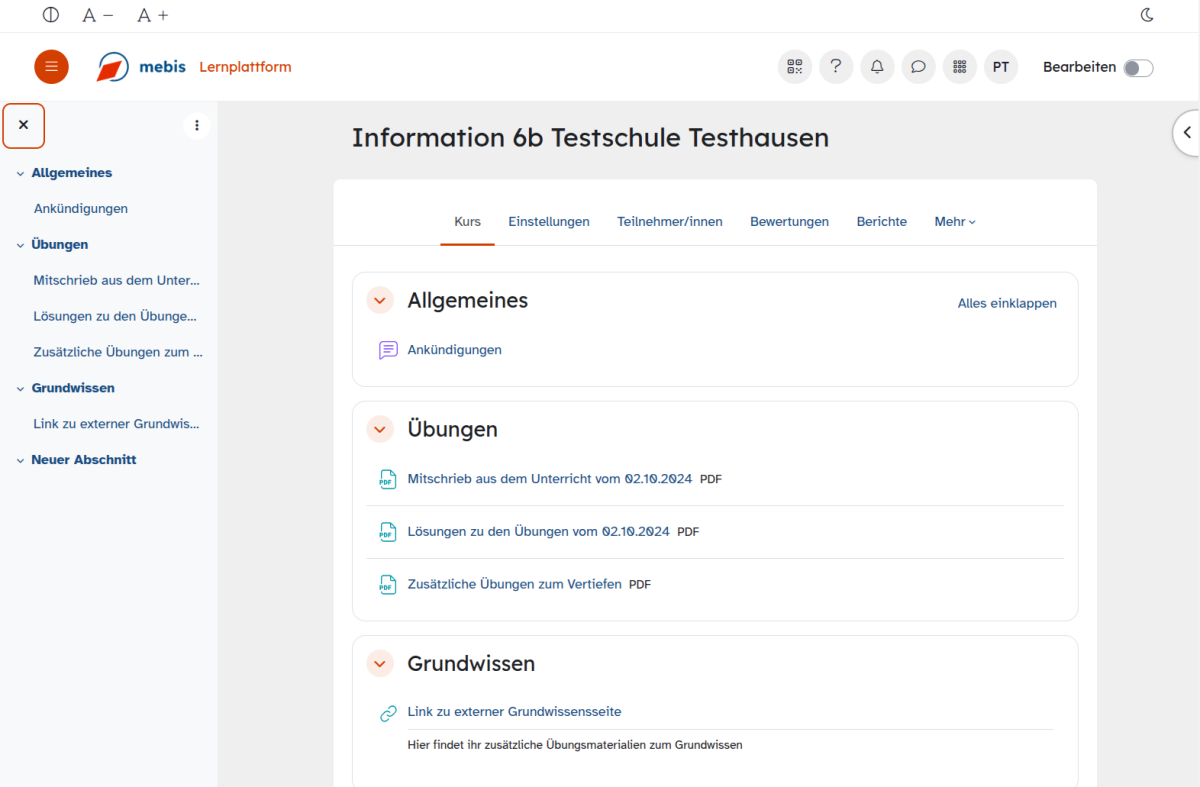The width and height of the screenshot is (1200, 787).
Task: Open the help question mark icon
Action: click(836, 67)
